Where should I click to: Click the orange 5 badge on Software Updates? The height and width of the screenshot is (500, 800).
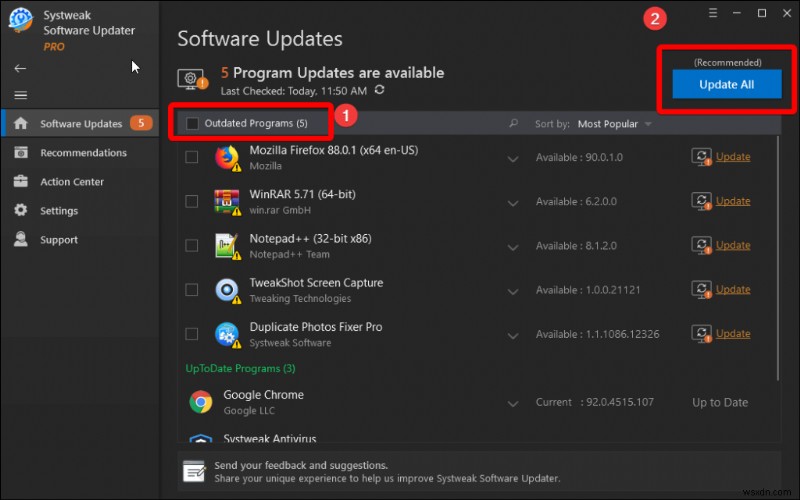(x=141, y=123)
